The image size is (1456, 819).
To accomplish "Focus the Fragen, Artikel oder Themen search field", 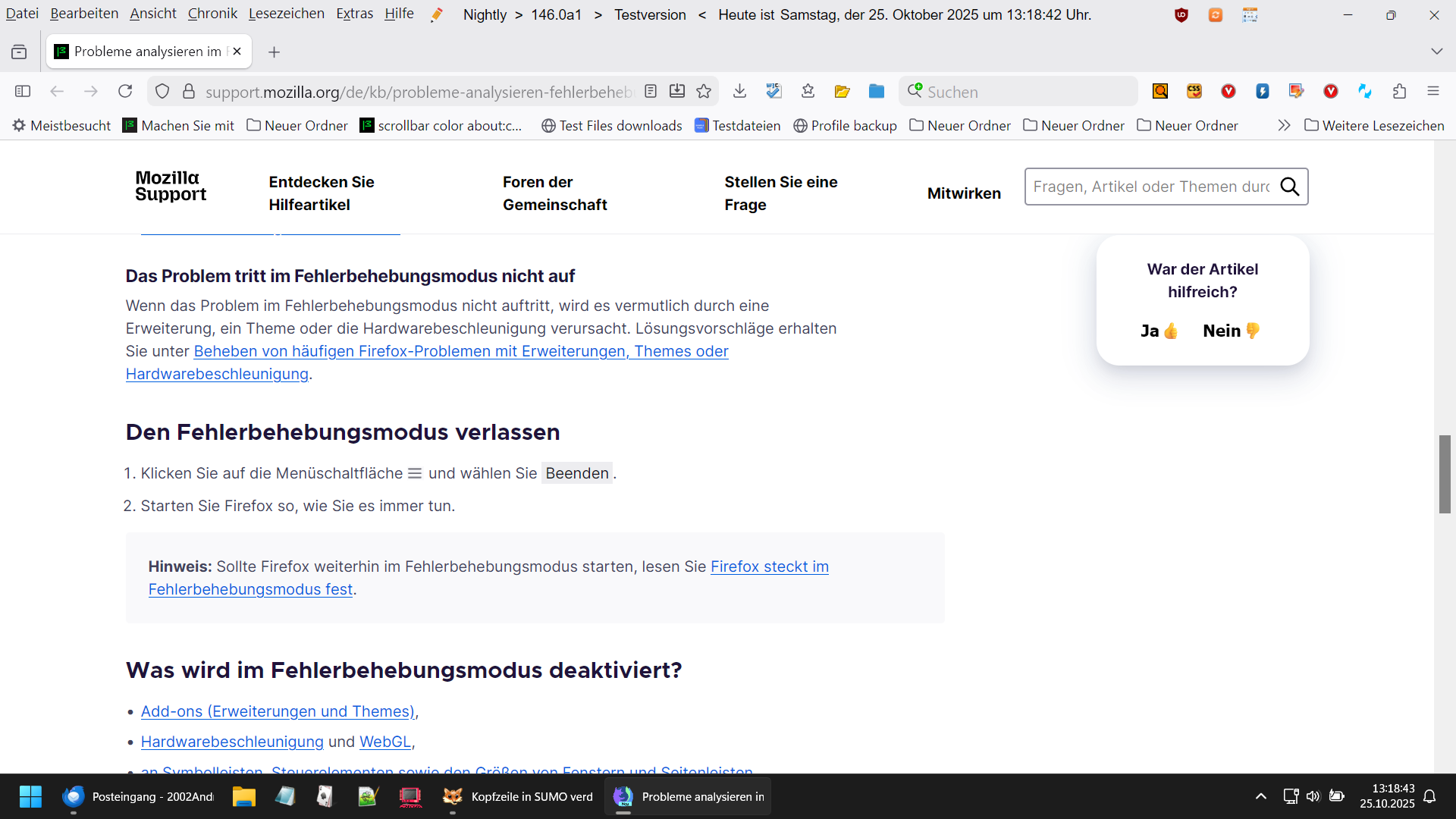I will tap(1150, 187).
